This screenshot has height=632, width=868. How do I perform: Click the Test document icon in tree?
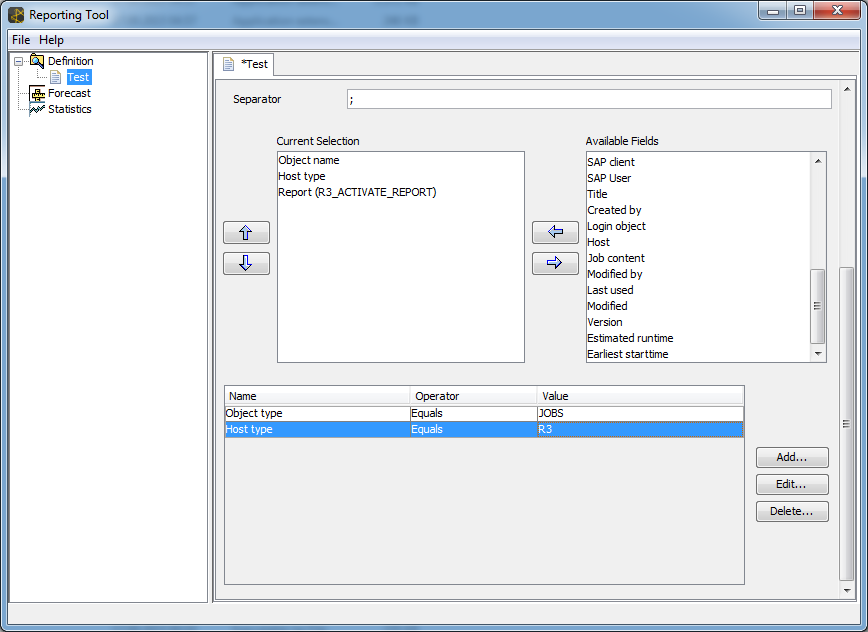[56, 77]
